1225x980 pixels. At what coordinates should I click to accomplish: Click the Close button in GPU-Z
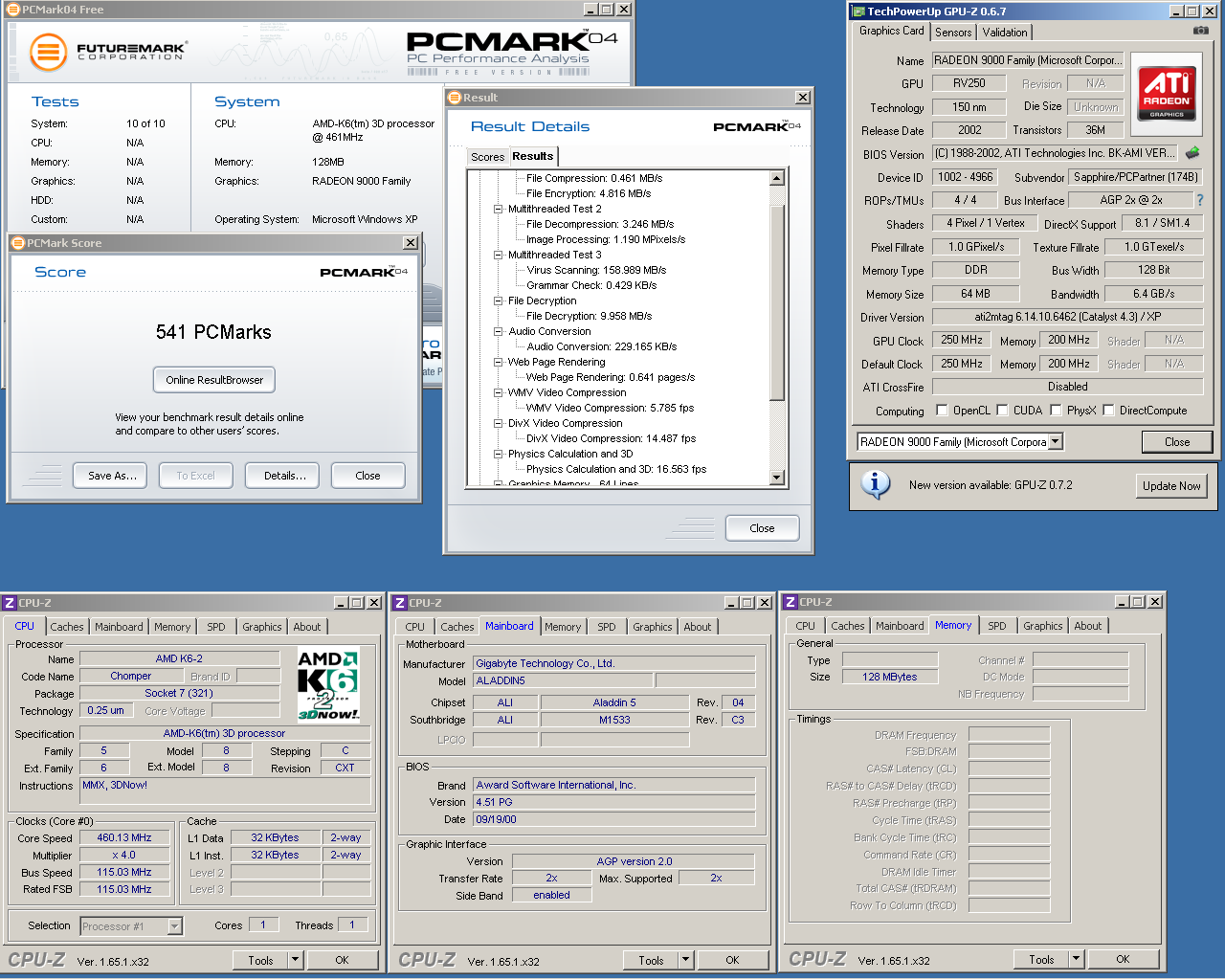[x=1177, y=442]
